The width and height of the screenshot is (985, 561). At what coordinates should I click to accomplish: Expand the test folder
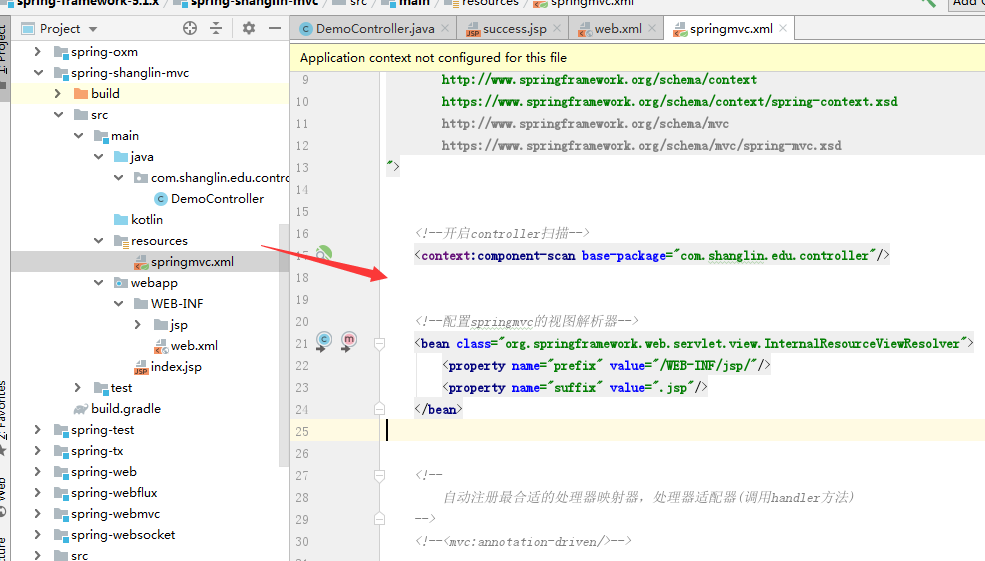coord(78,388)
